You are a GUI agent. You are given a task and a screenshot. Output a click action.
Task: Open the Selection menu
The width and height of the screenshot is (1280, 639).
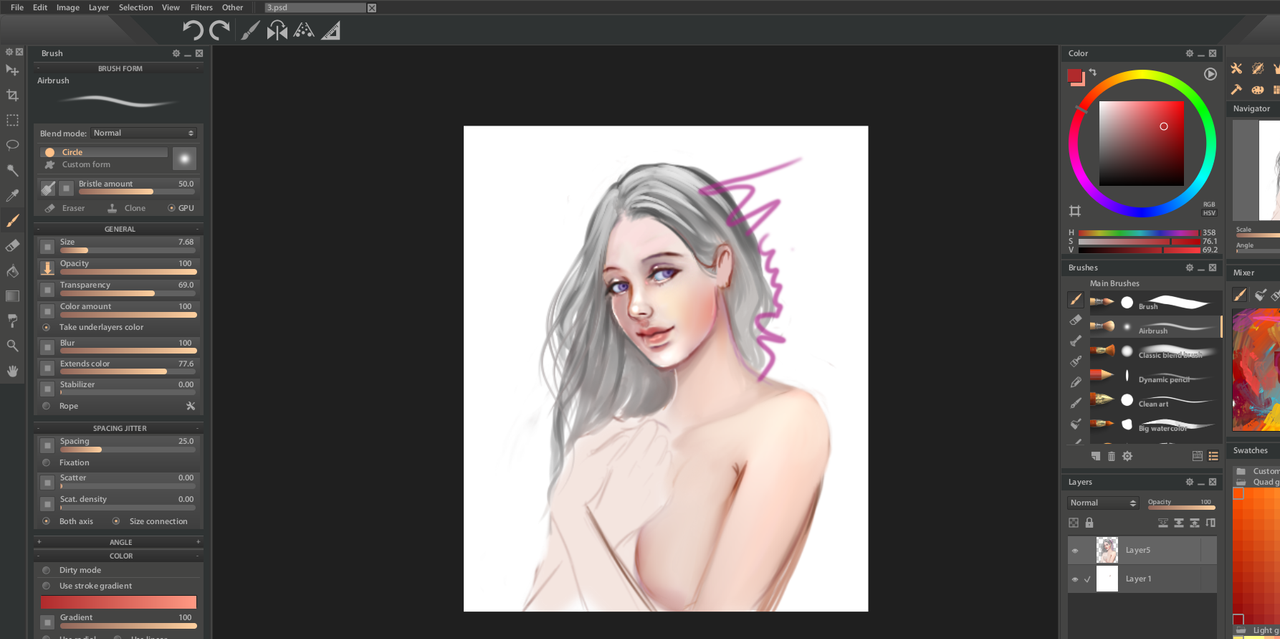coord(136,7)
